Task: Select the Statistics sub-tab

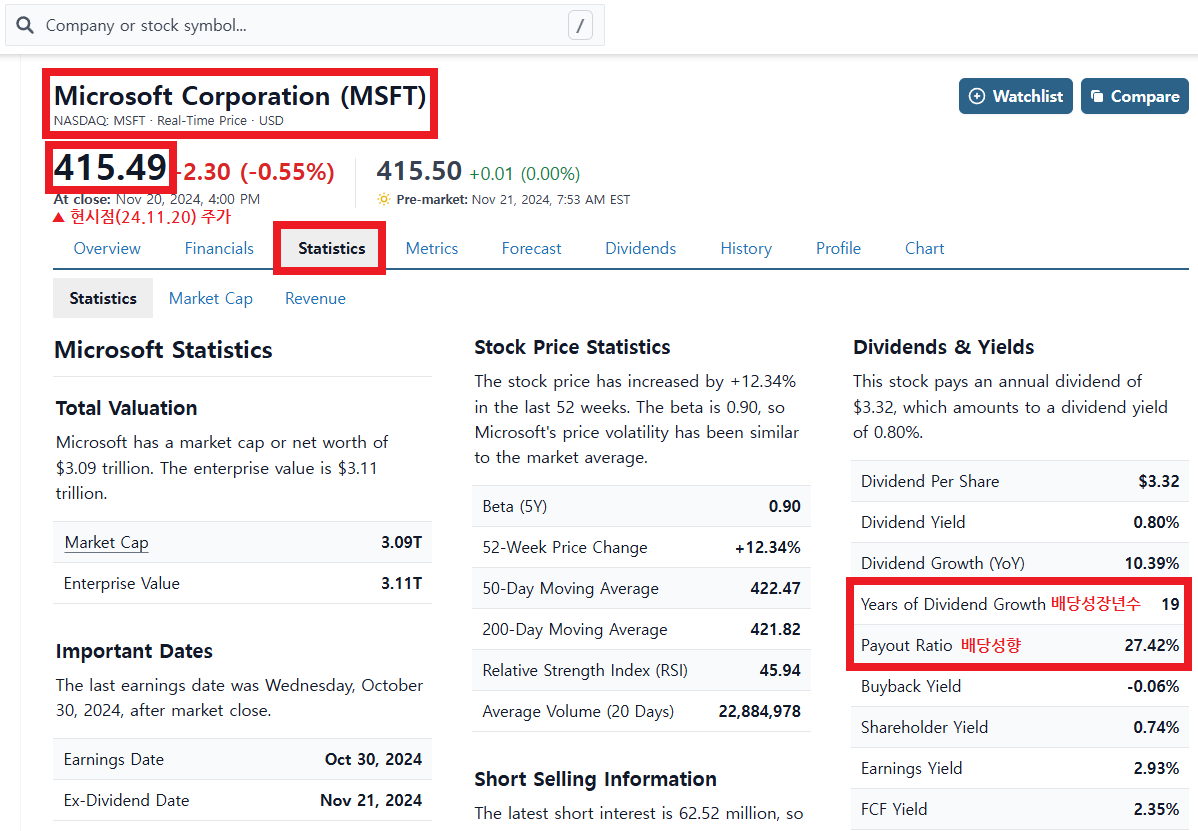Action: tap(103, 298)
